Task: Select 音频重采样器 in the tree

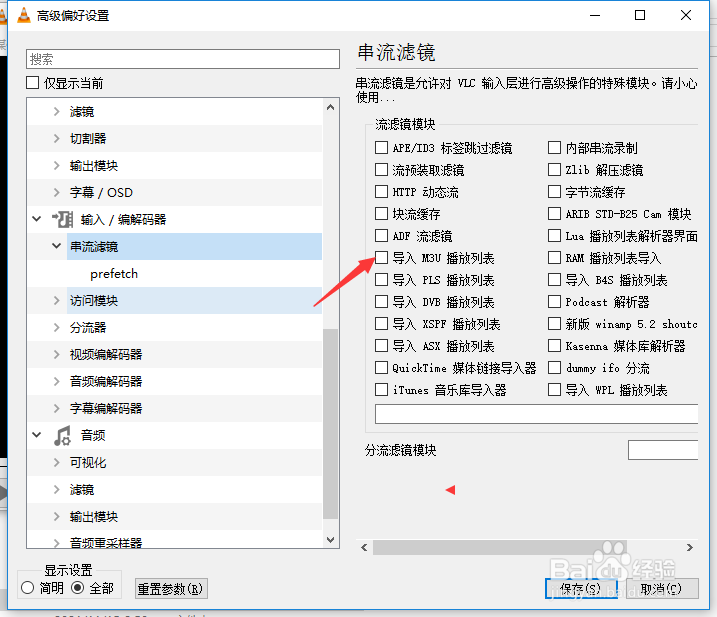Action: click(x=106, y=543)
